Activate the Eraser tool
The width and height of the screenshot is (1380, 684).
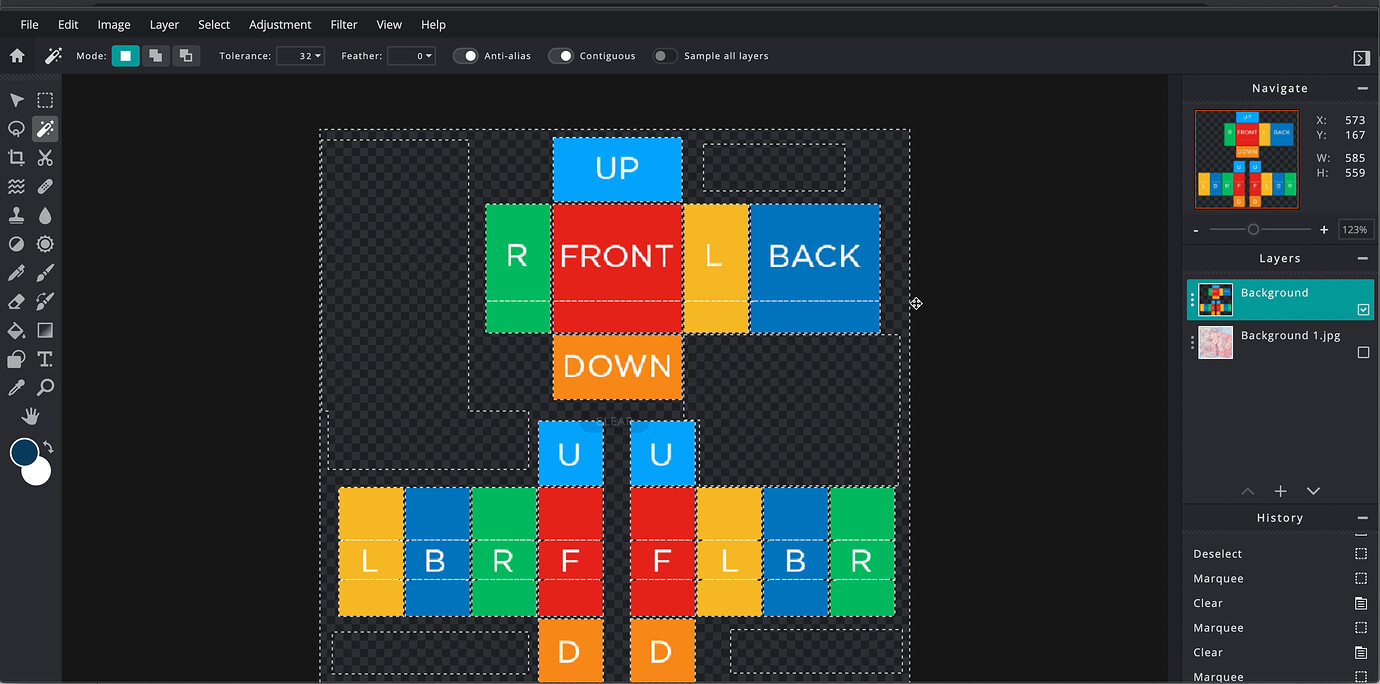(x=16, y=301)
